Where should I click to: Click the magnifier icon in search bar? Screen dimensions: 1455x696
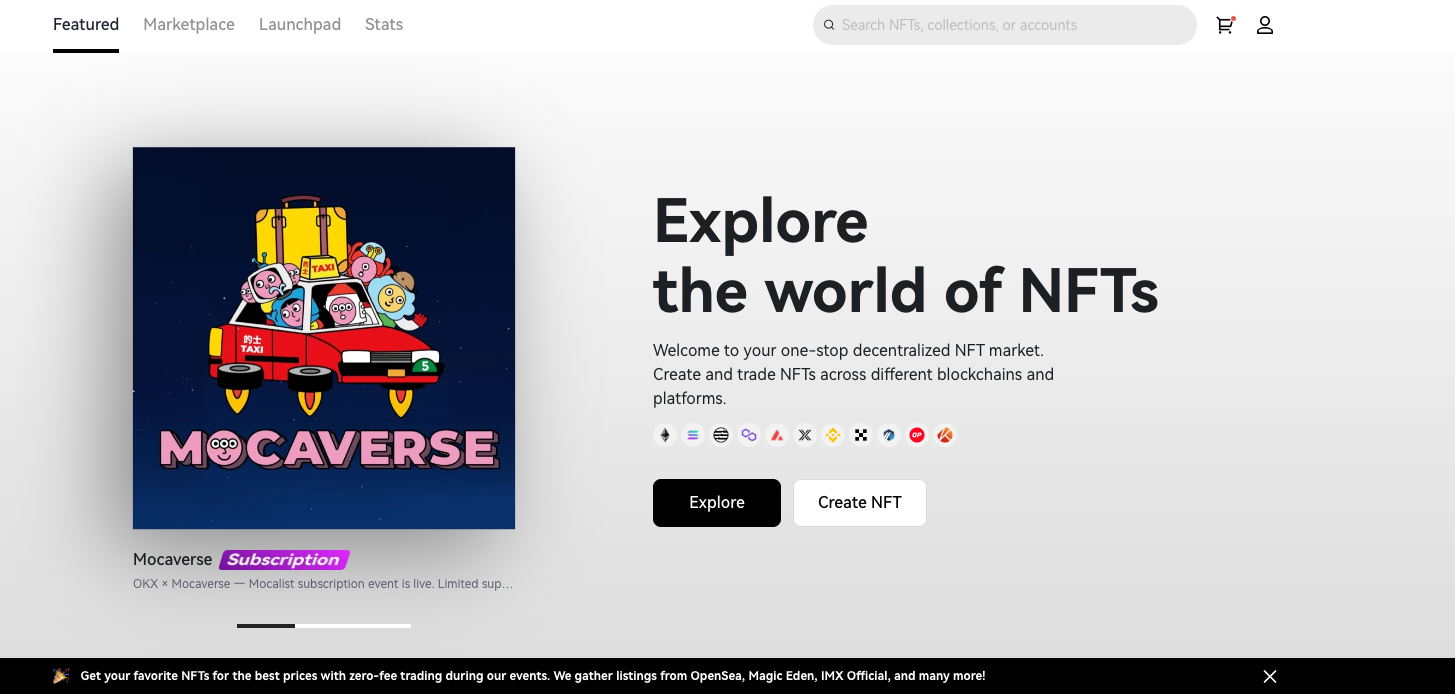coord(829,25)
